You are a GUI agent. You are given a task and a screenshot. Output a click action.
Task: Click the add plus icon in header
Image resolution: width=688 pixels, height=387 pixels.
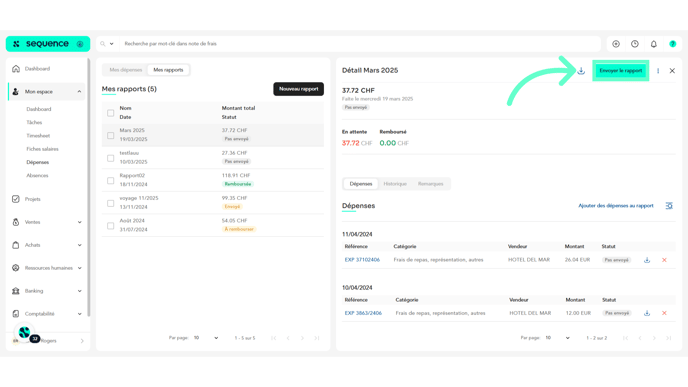pos(616,44)
